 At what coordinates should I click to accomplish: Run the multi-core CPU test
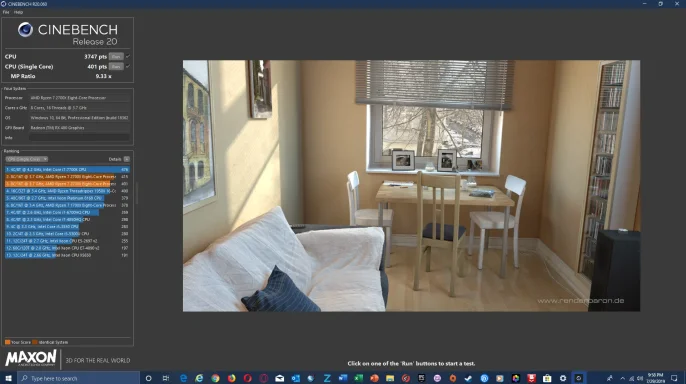[x=116, y=56]
